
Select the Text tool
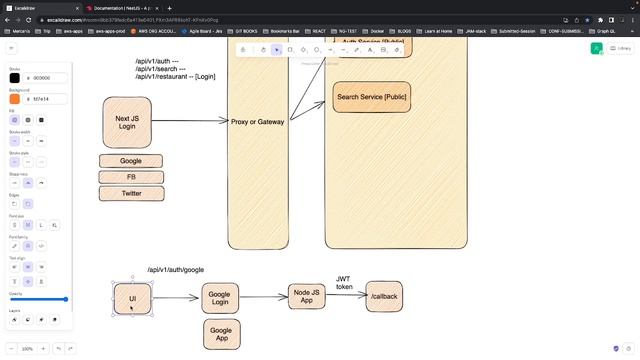point(370,50)
